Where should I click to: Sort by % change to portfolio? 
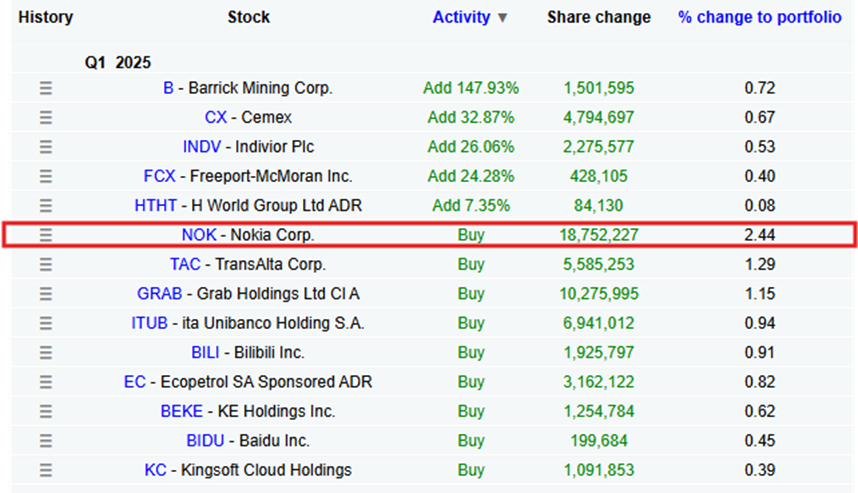(759, 17)
